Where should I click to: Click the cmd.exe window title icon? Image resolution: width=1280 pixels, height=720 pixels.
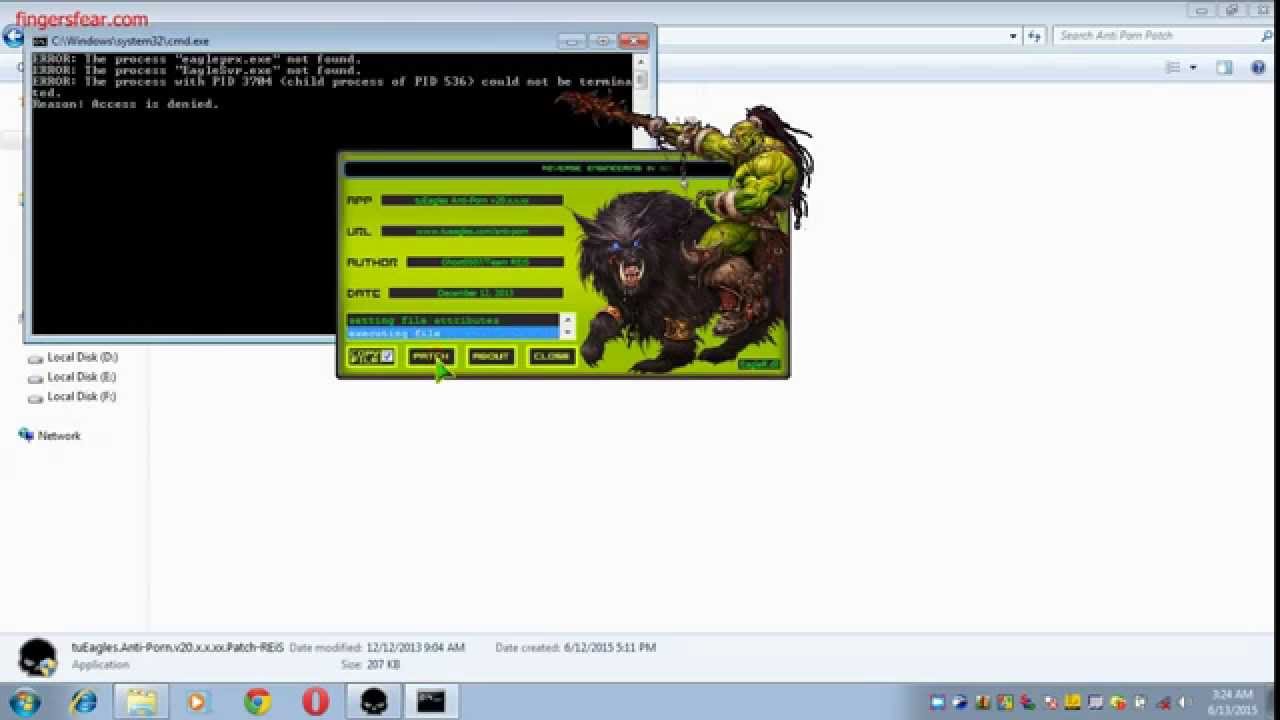tap(39, 41)
